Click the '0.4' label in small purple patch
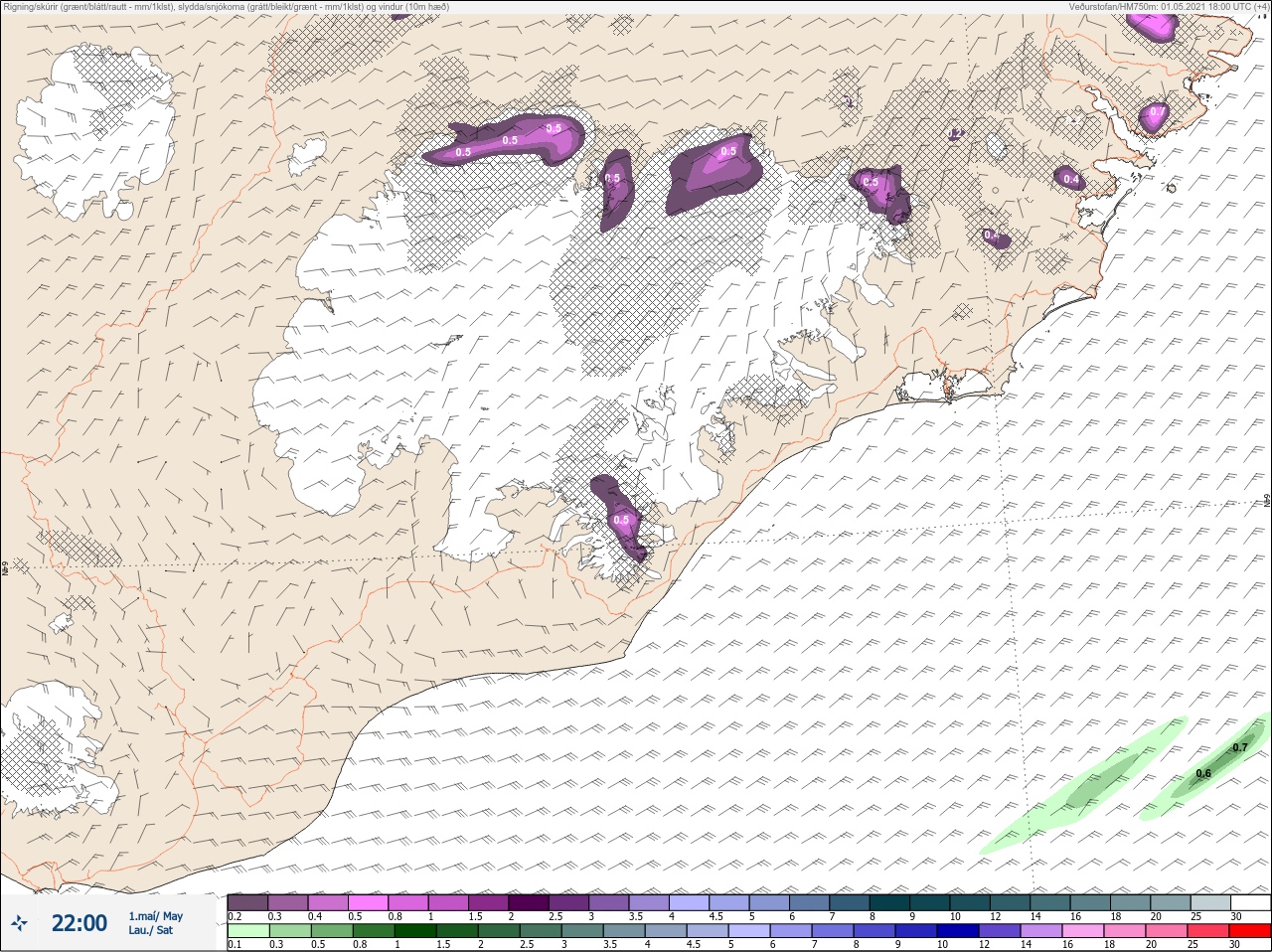Viewport: 1272px width, 952px height. 1071,180
